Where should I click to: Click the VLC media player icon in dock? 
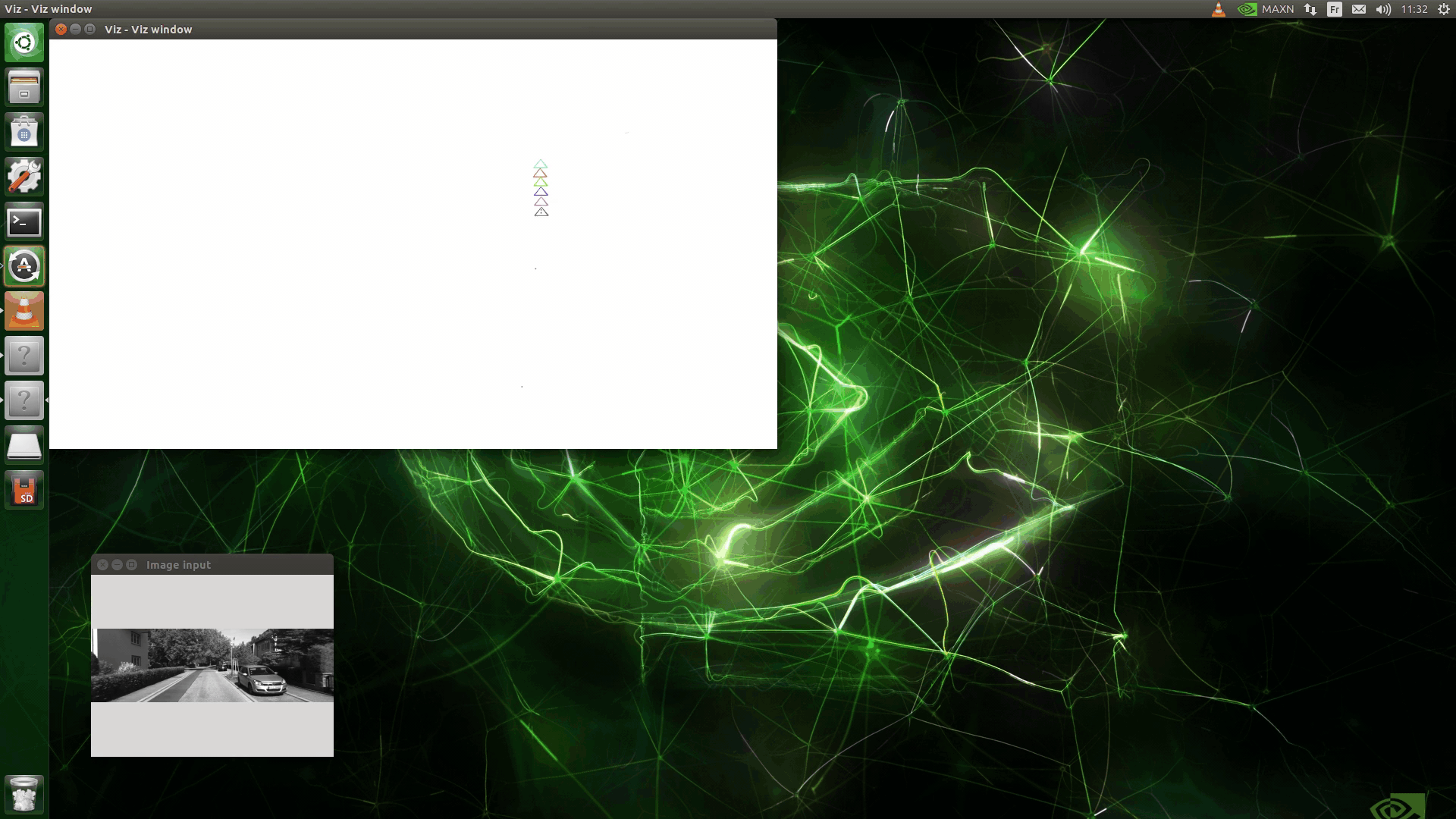click(25, 310)
